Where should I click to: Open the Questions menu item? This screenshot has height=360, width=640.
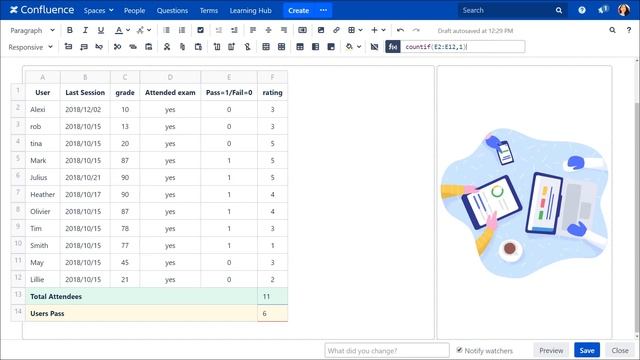pos(172,11)
